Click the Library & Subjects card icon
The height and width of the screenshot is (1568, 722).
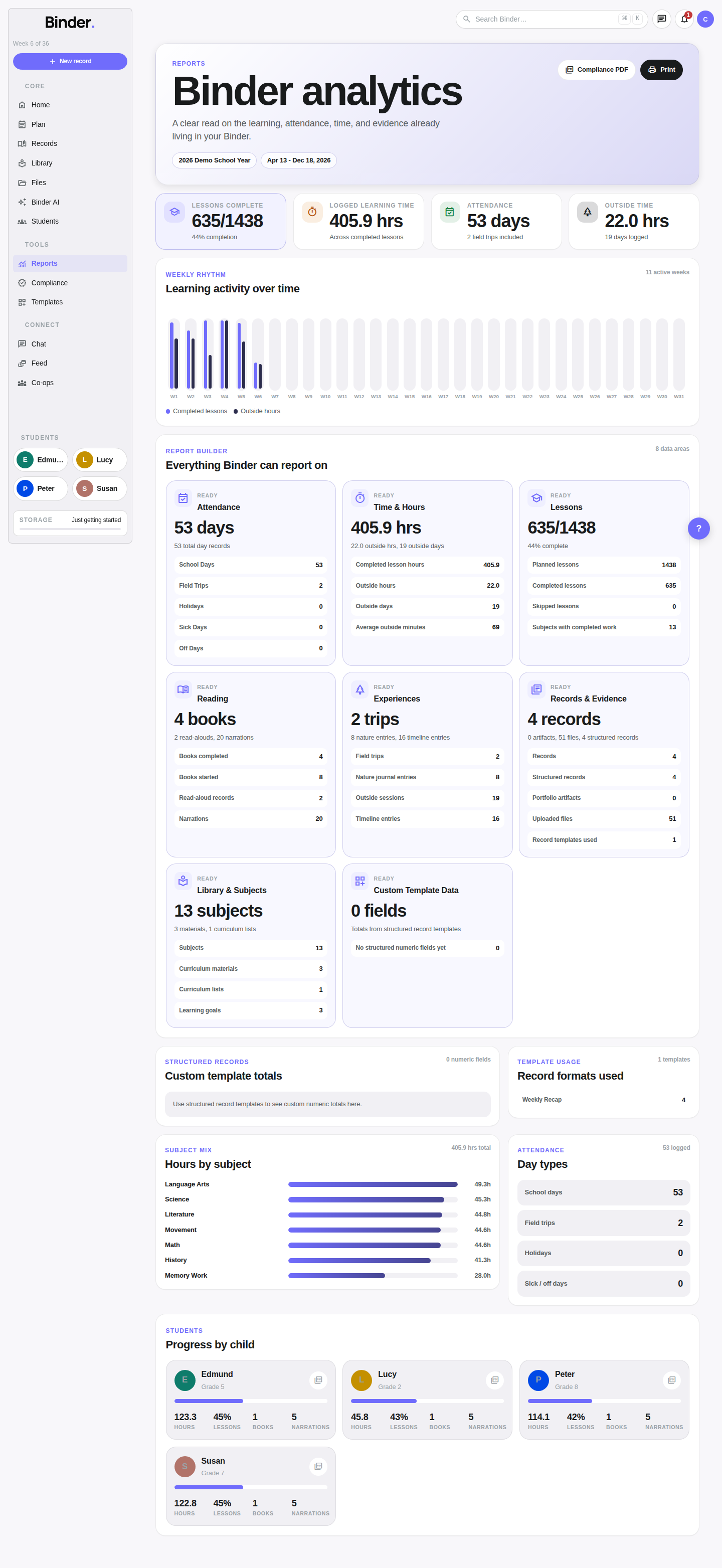pyautogui.click(x=183, y=881)
